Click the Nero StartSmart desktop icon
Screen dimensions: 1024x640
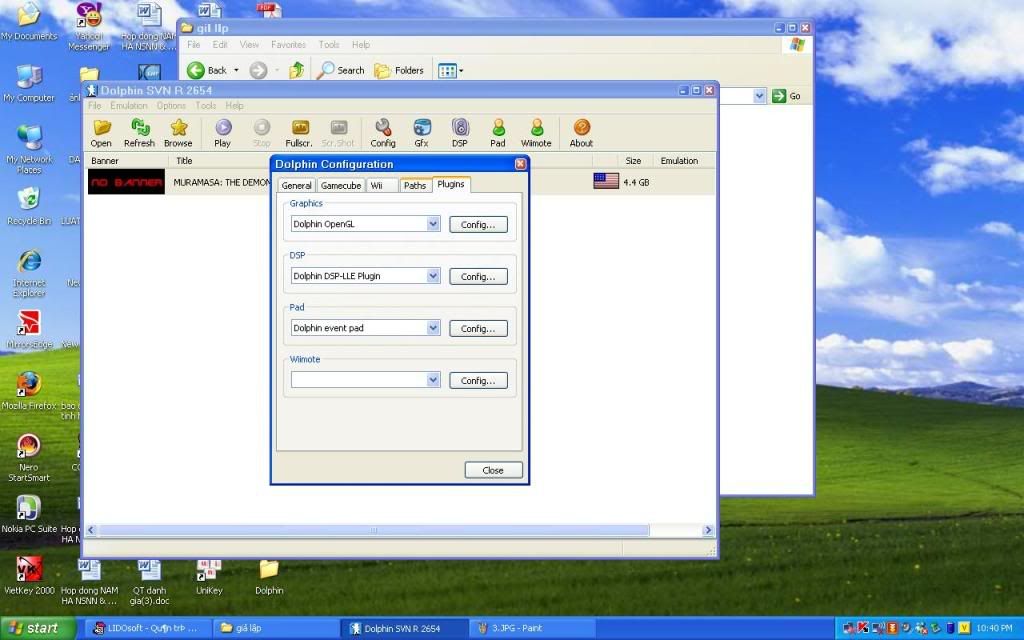[29, 457]
